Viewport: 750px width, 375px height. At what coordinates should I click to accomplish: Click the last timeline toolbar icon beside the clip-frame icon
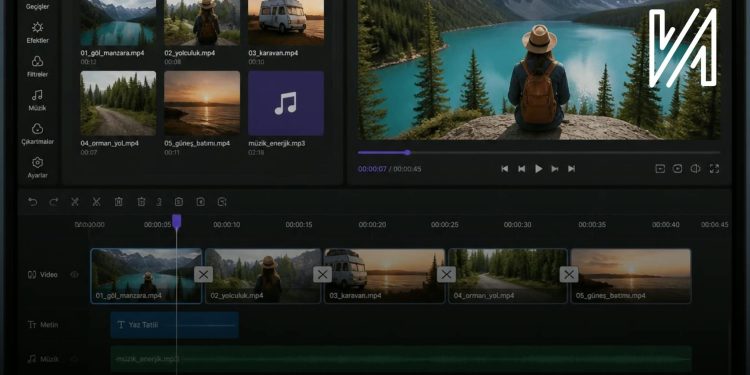[x=222, y=202]
